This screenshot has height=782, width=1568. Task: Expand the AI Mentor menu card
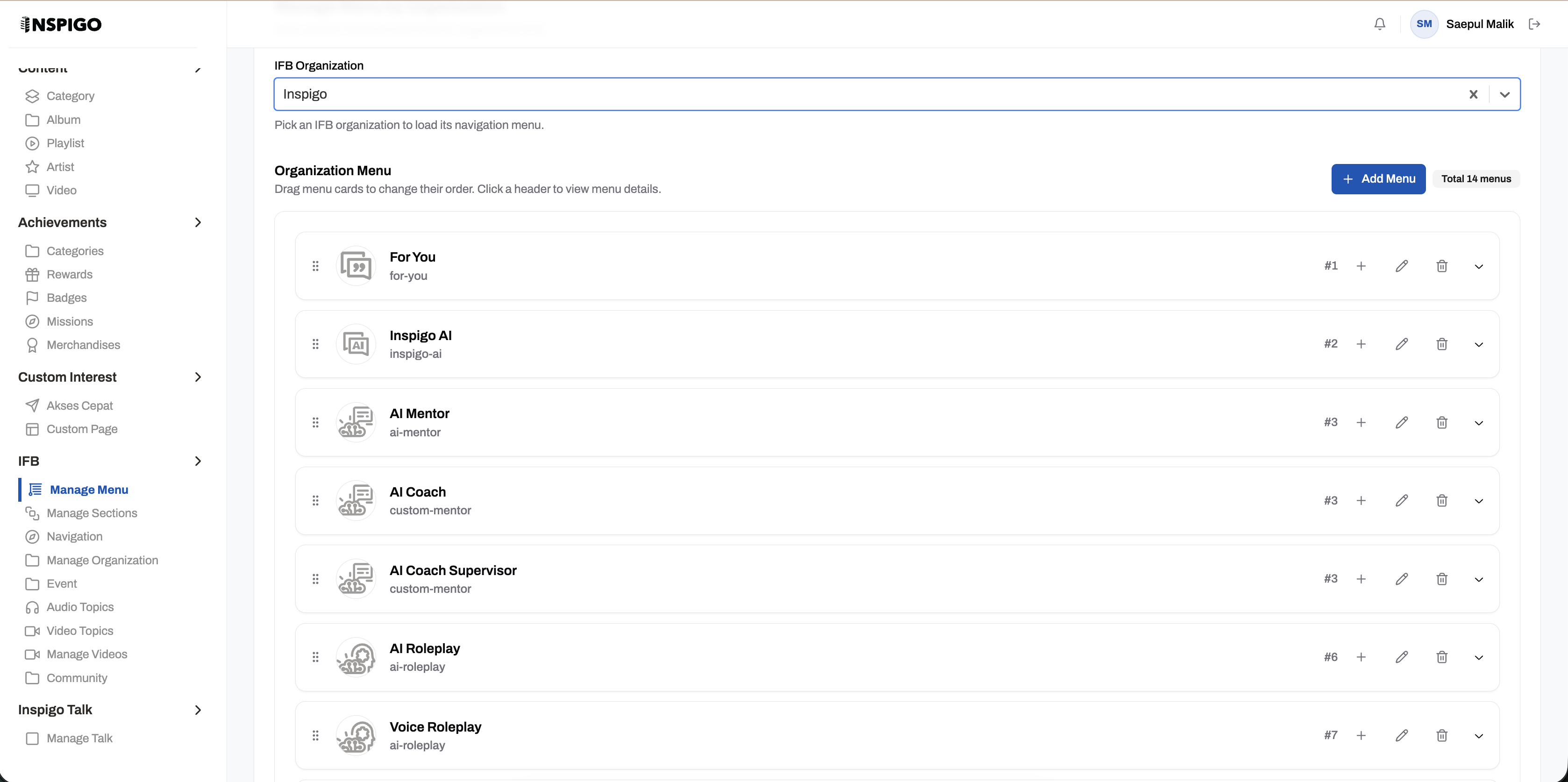point(1478,423)
